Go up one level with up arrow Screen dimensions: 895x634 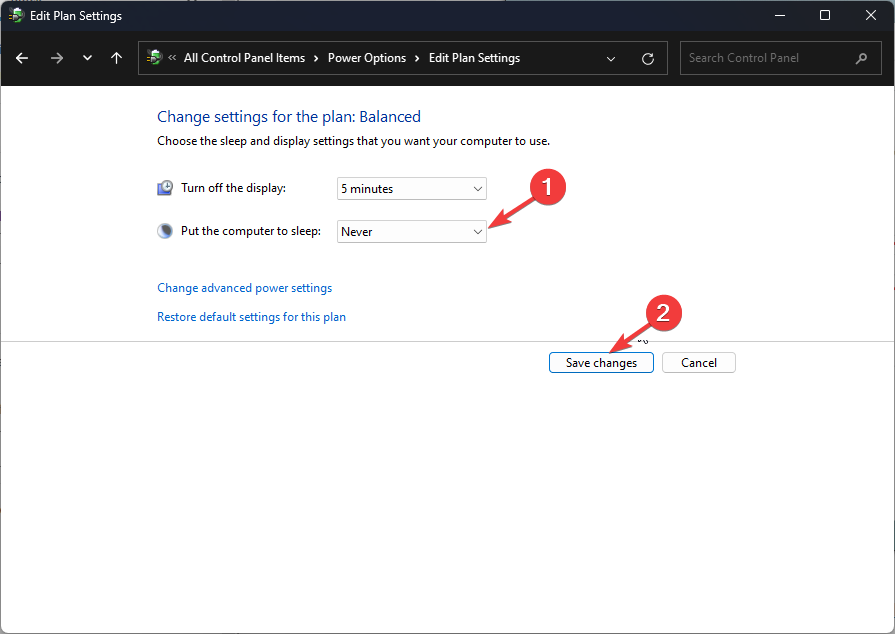116,58
